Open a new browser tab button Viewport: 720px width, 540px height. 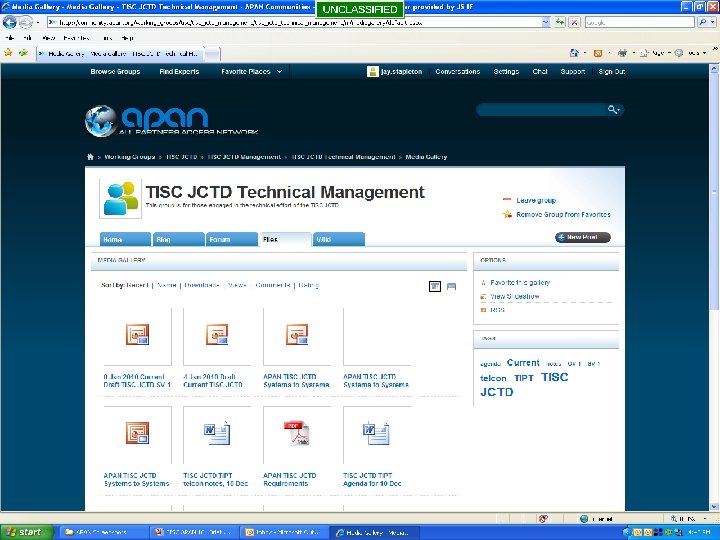tap(212, 54)
